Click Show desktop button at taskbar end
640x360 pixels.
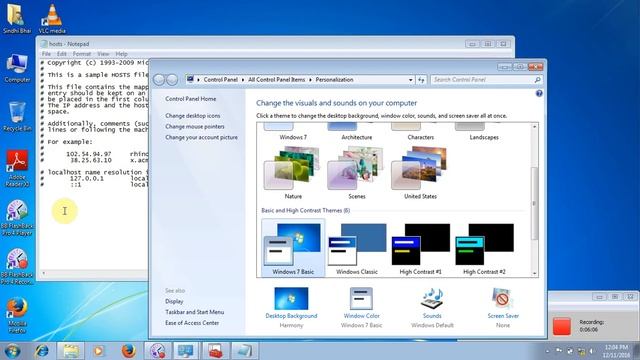(637, 351)
